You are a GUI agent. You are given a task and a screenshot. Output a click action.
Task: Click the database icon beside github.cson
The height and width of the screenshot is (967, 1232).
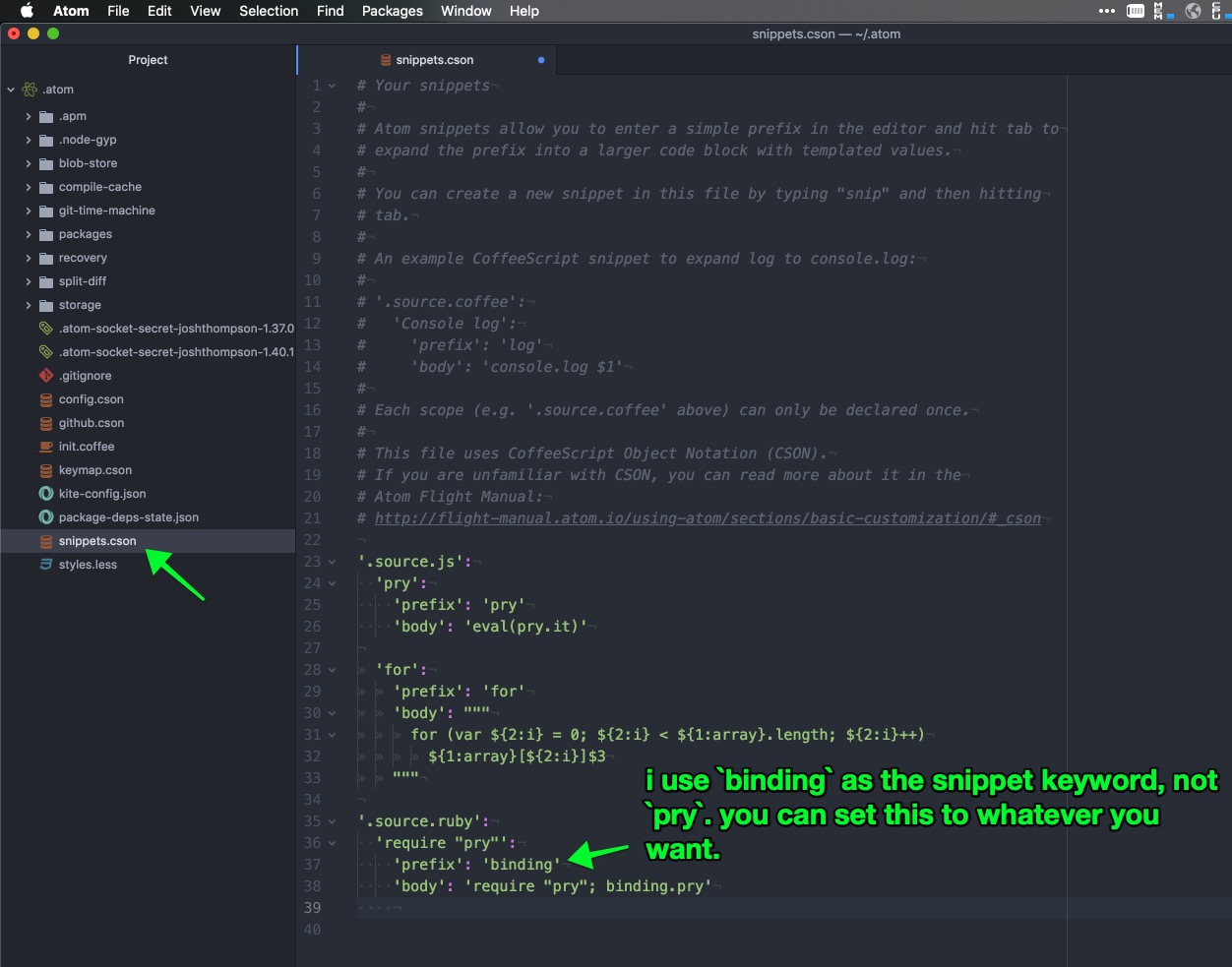pos(46,423)
